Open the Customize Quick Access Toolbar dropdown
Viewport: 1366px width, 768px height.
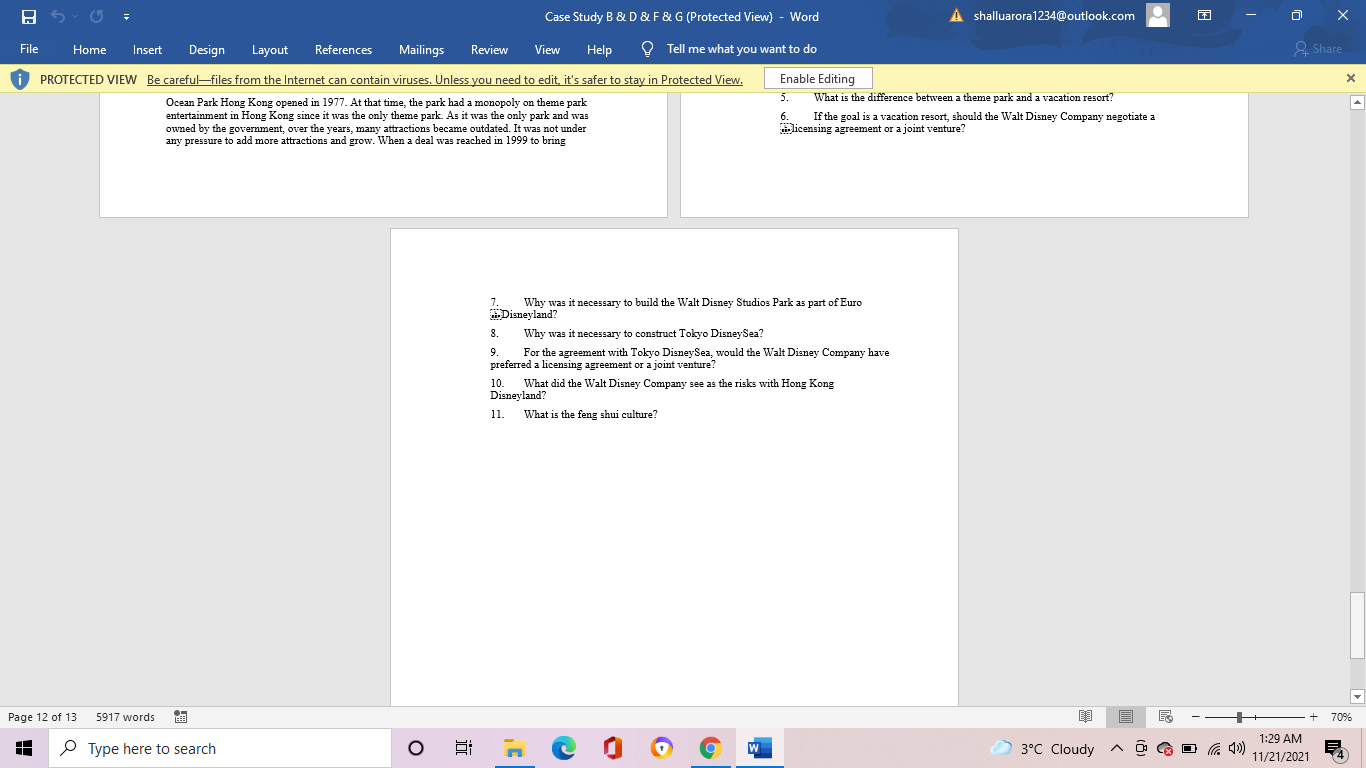[126, 16]
